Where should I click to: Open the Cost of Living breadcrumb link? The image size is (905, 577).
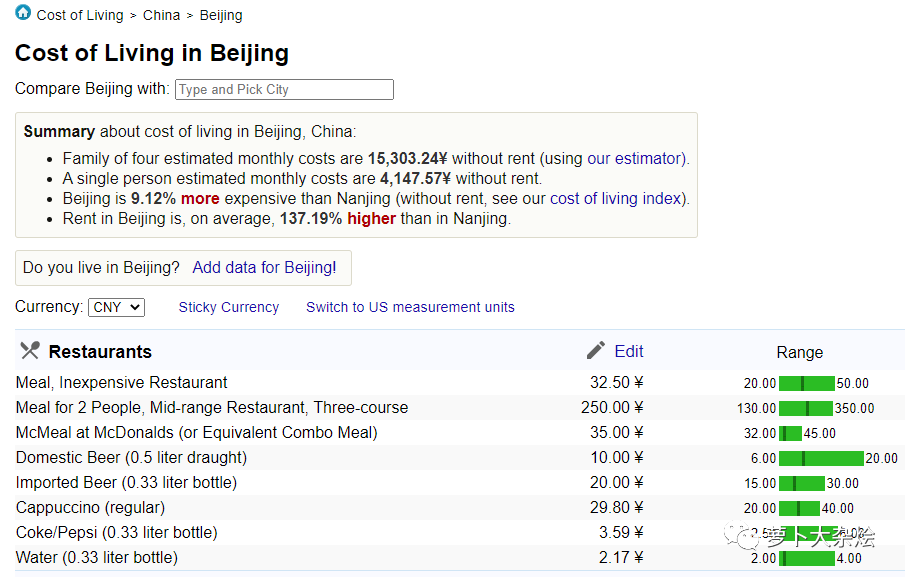(80, 16)
